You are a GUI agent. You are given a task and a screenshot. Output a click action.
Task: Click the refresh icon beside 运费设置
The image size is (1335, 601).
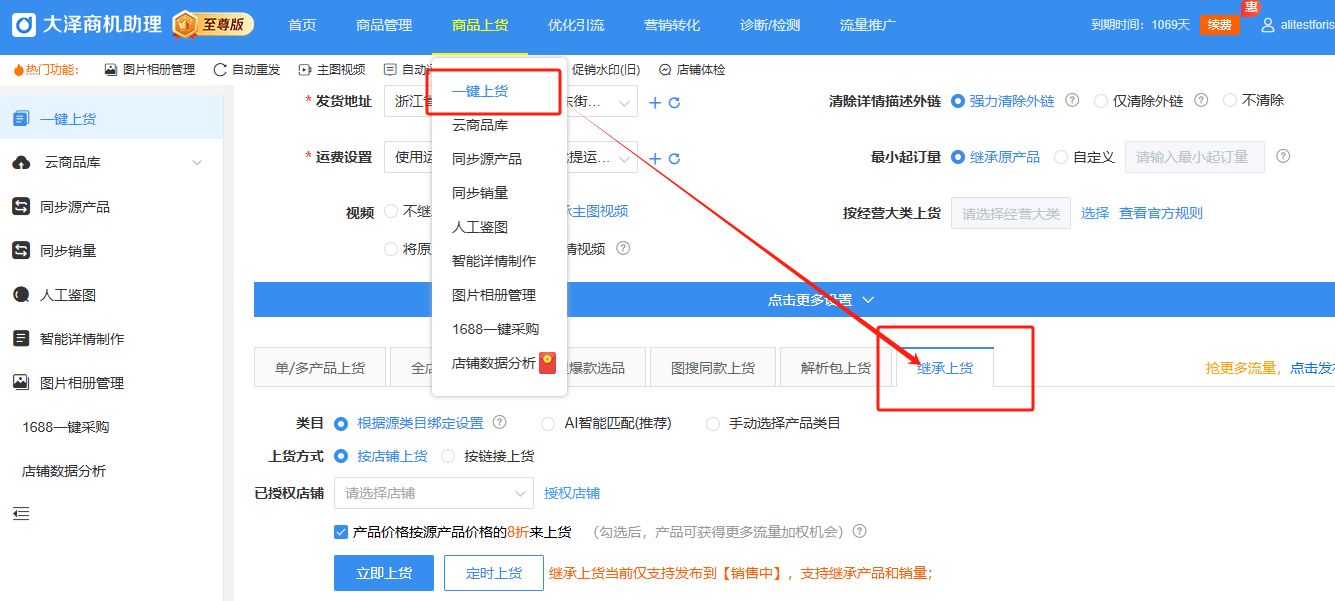point(674,159)
